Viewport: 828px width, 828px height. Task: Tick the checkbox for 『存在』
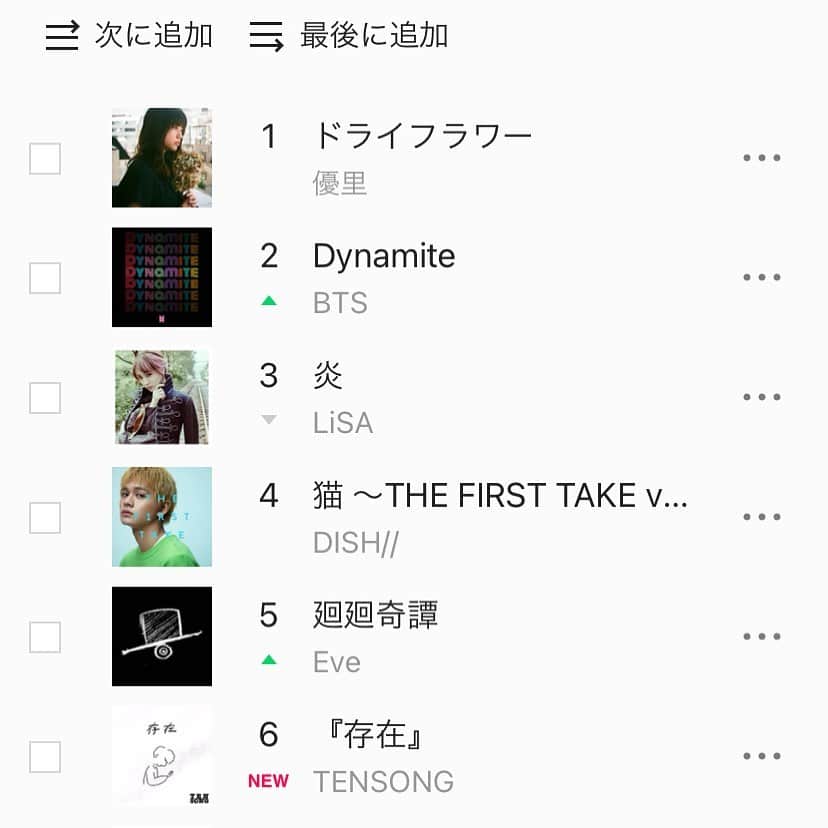45,757
